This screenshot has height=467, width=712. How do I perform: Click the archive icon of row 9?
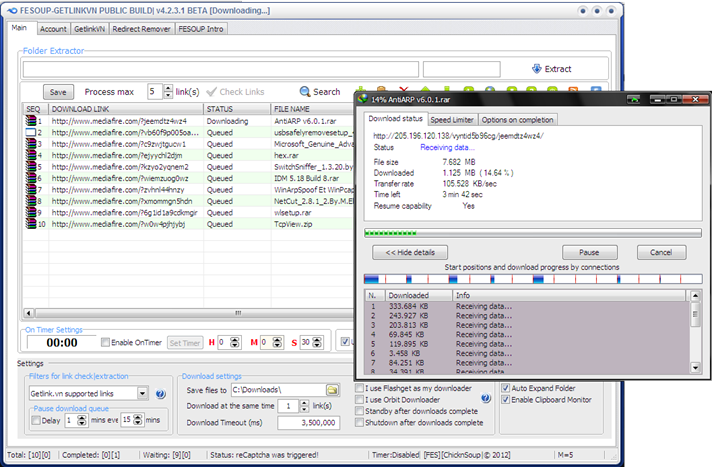pos(31,212)
